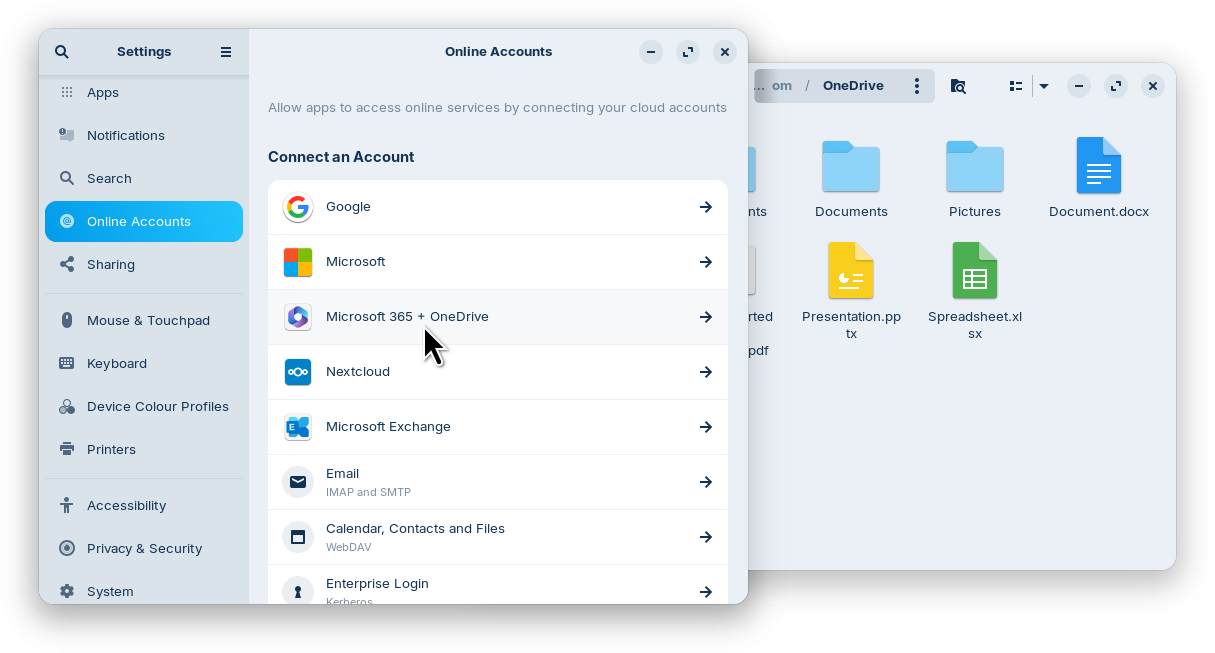Click the Microsoft 365 + OneDrive circular icon
The height and width of the screenshot is (653, 1215).
298,317
